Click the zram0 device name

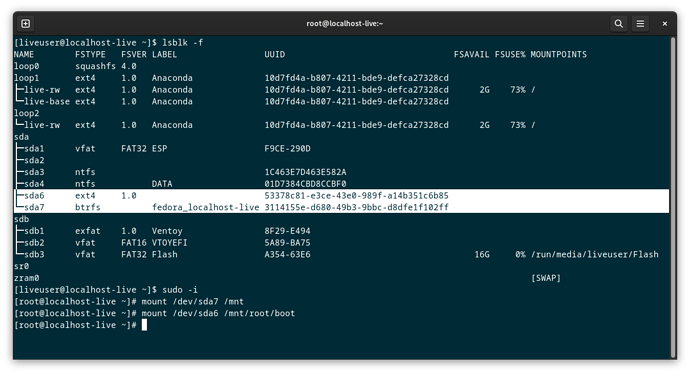pos(26,278)
